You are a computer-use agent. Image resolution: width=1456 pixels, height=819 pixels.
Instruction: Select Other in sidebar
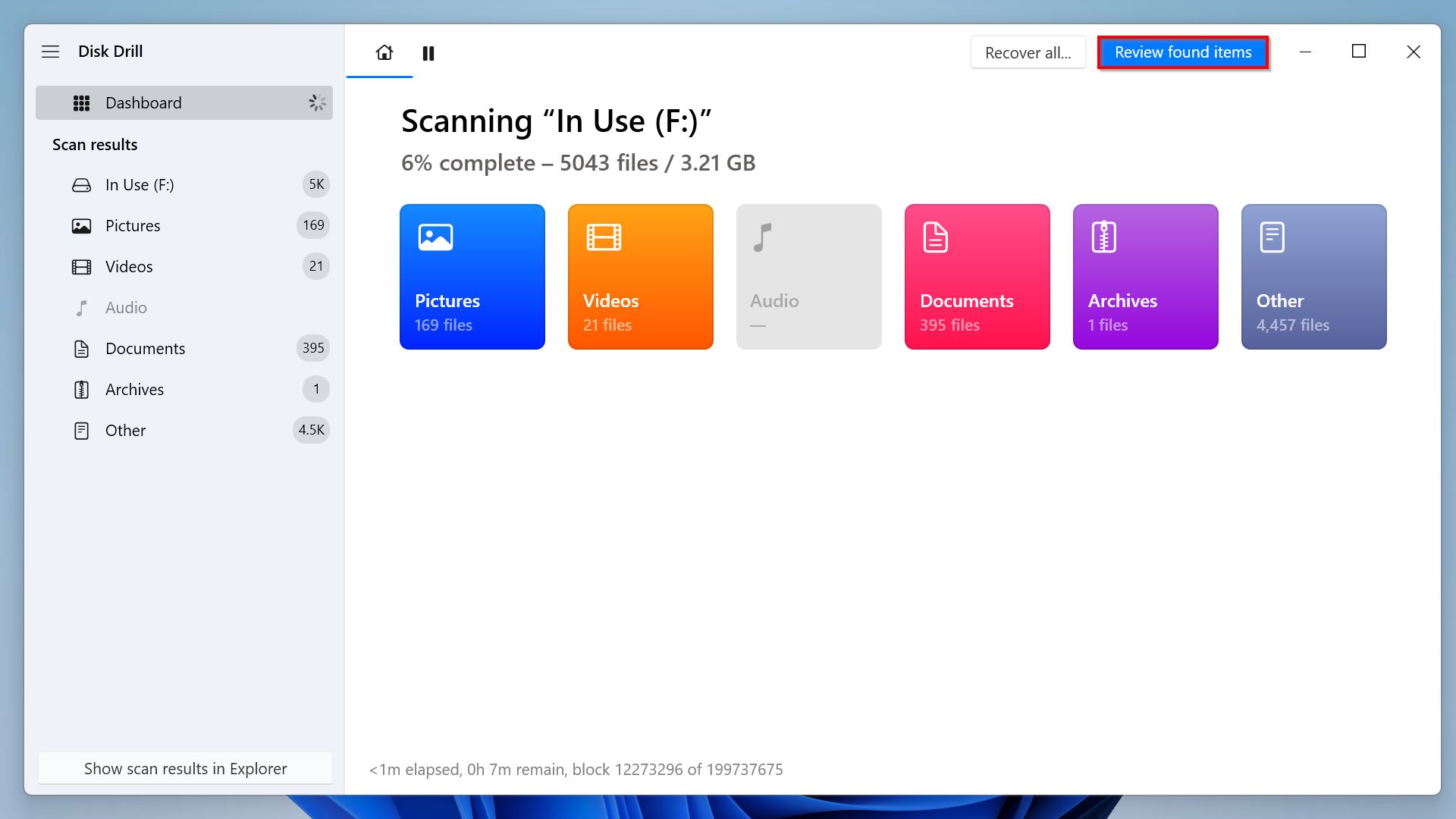[x=126, y=430]
